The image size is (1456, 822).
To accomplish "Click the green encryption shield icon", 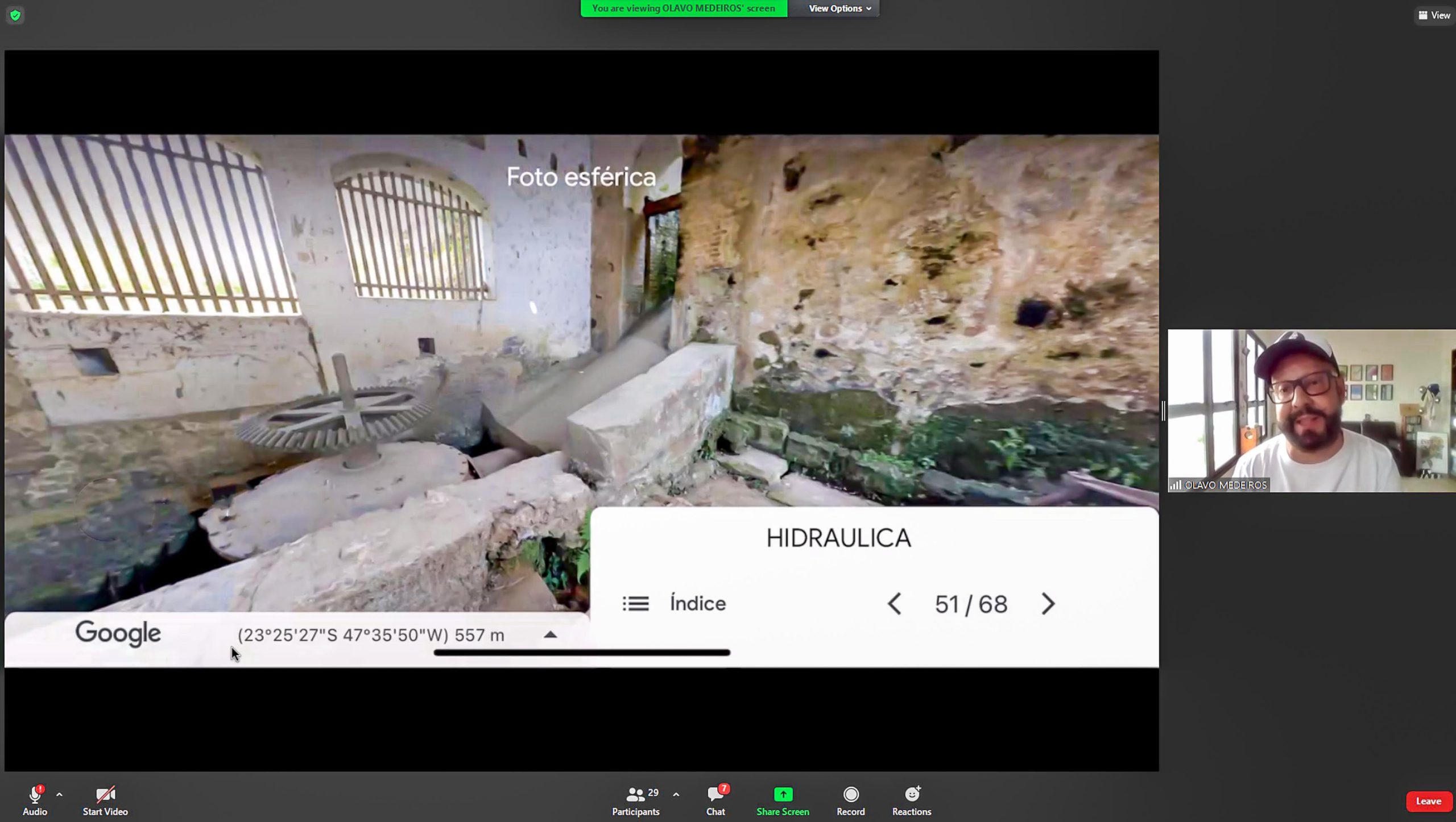I will tap(15, 15).
